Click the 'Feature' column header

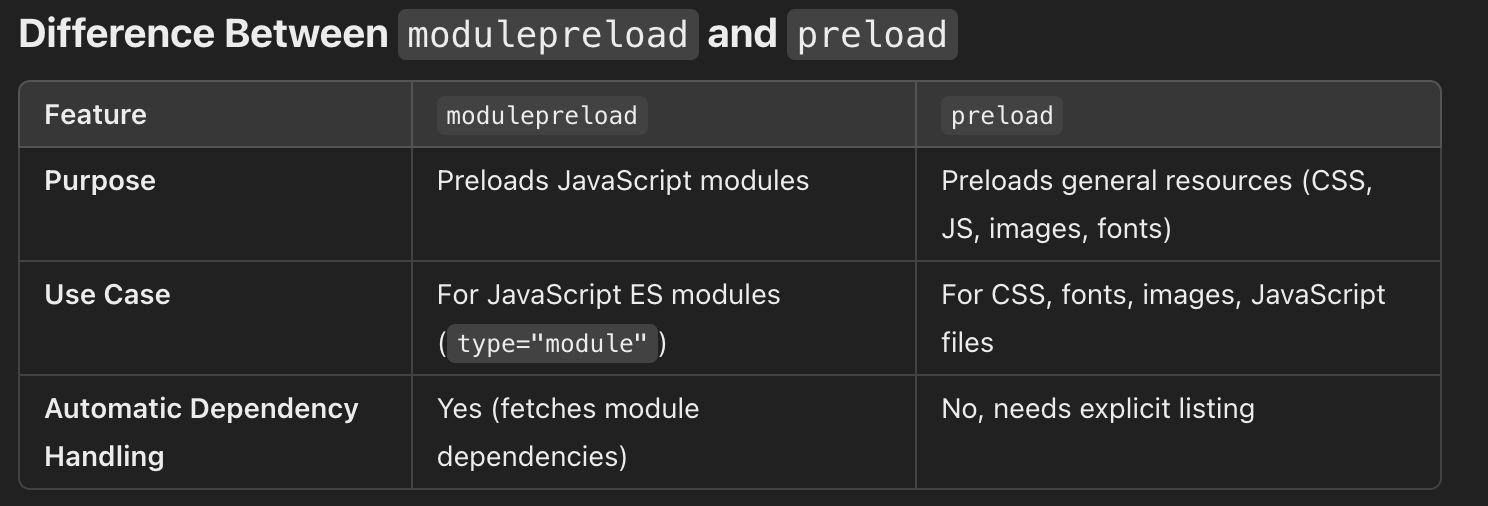pos(95,115)
